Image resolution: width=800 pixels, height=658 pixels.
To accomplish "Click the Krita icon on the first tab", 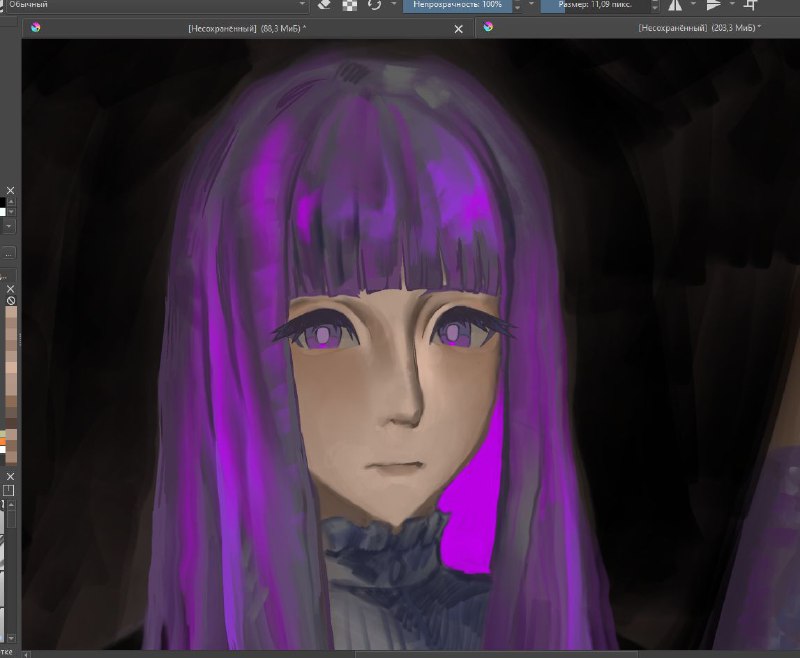I will (36, 28).
